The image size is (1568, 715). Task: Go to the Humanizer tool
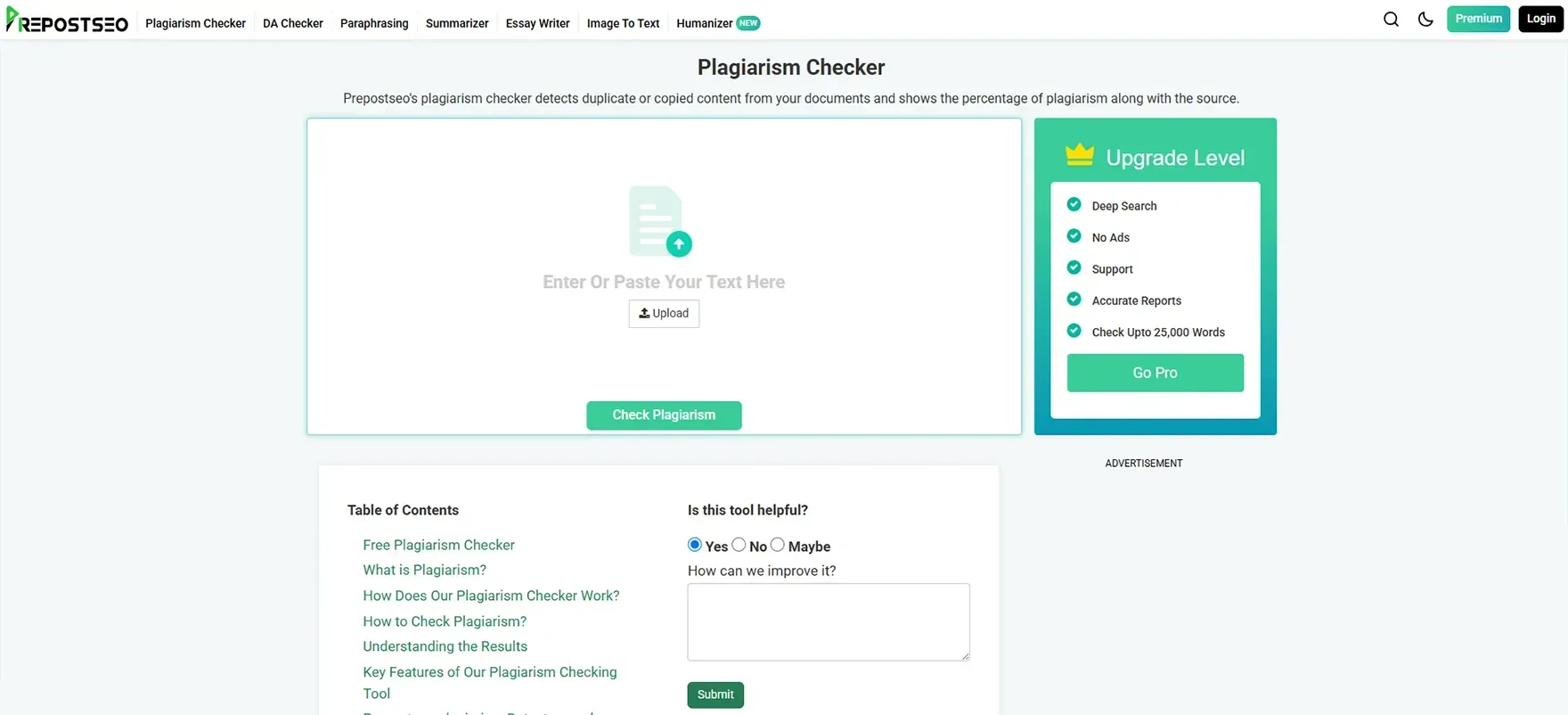704,23
